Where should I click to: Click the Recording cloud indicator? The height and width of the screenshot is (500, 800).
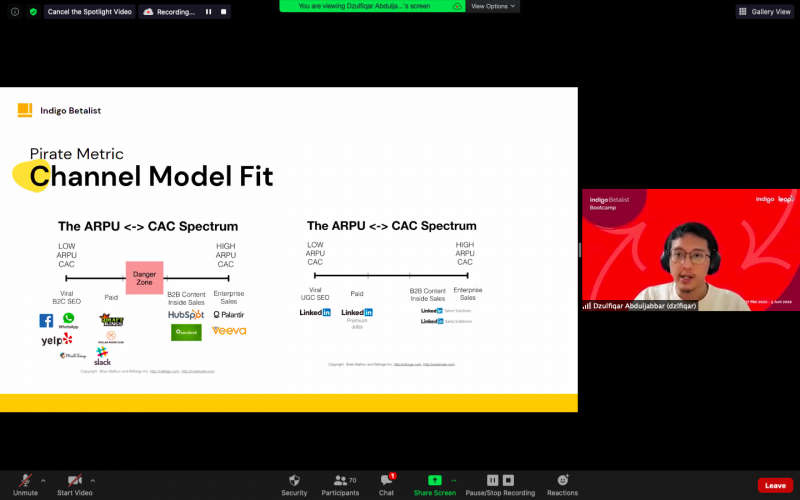[169, 12]
